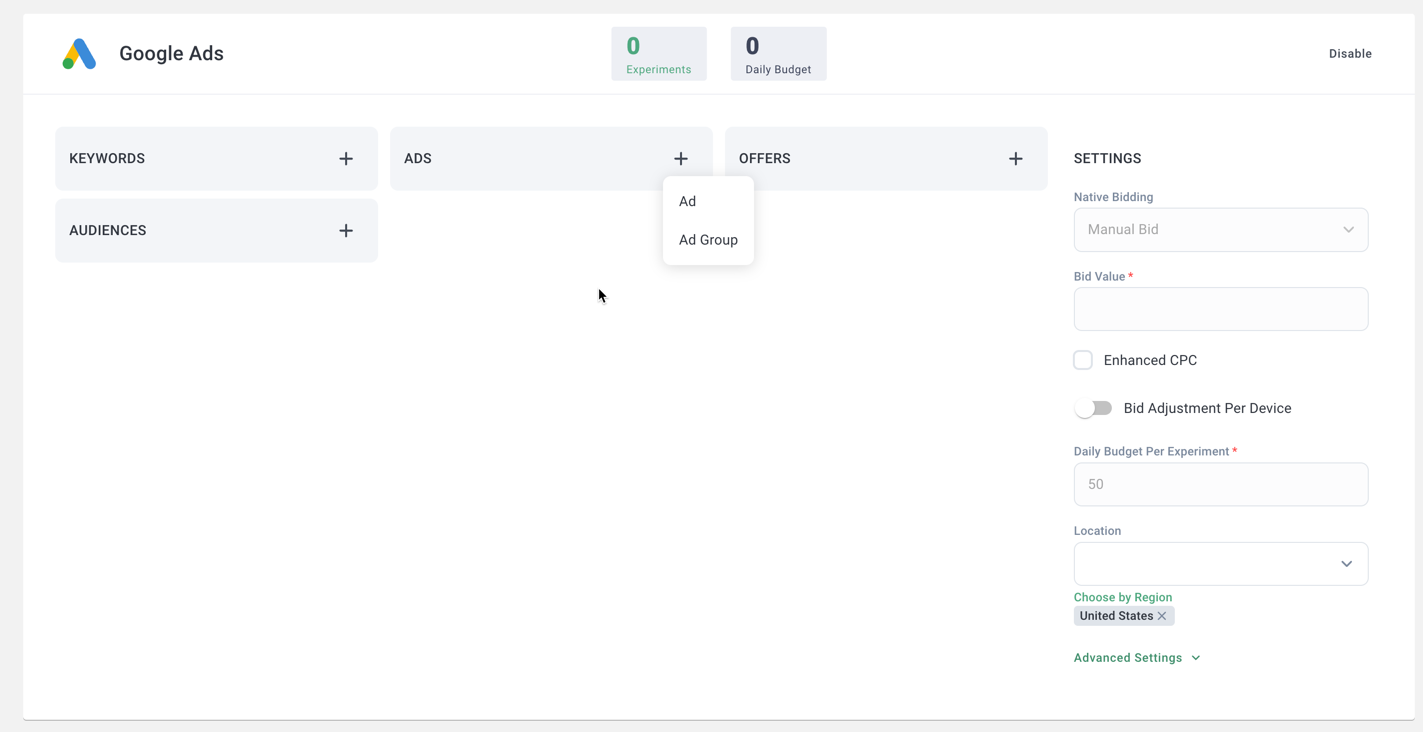The height and width of the screenshot is (732, 1423).
Task: Add a new keyword with plus icon
Action: click(x=346, y=159)
